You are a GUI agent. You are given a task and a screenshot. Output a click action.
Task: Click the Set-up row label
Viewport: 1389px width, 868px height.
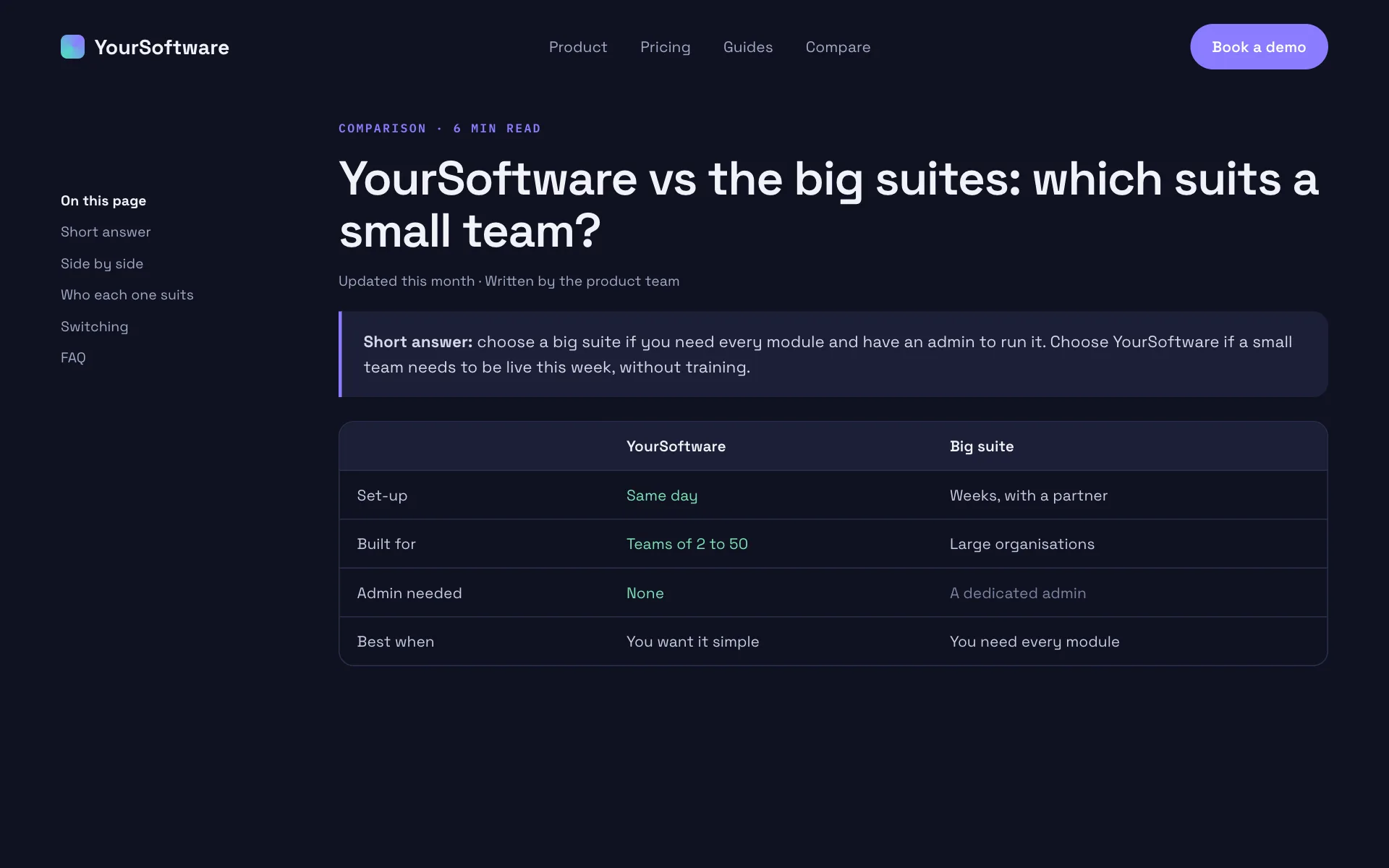point(382,495)
